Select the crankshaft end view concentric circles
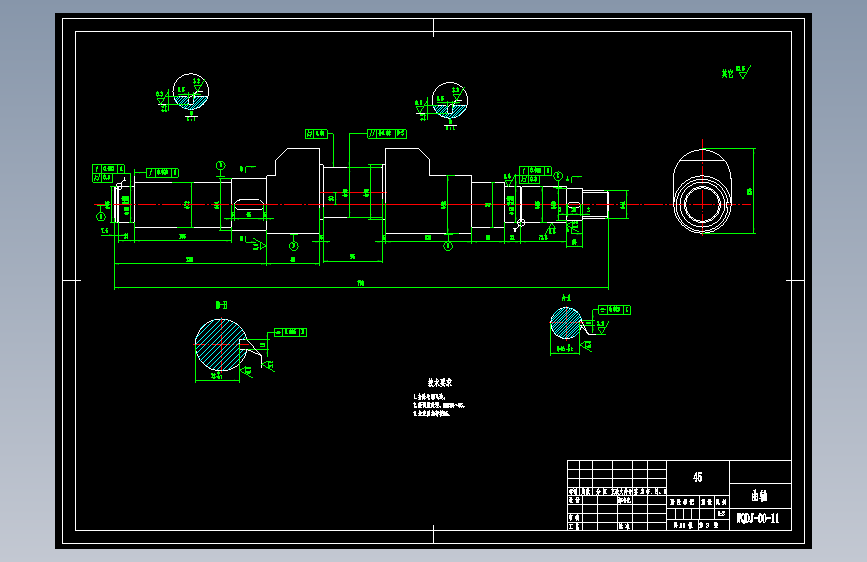Screen dimensions: 867x562 pyautogui.click(x=702, y=204)
